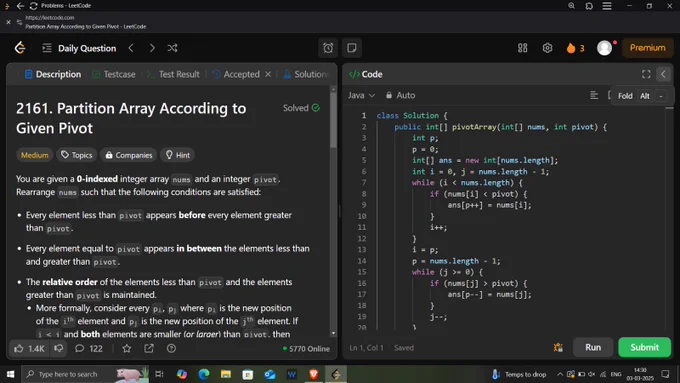Open the Windows notification center

(665, 374)
